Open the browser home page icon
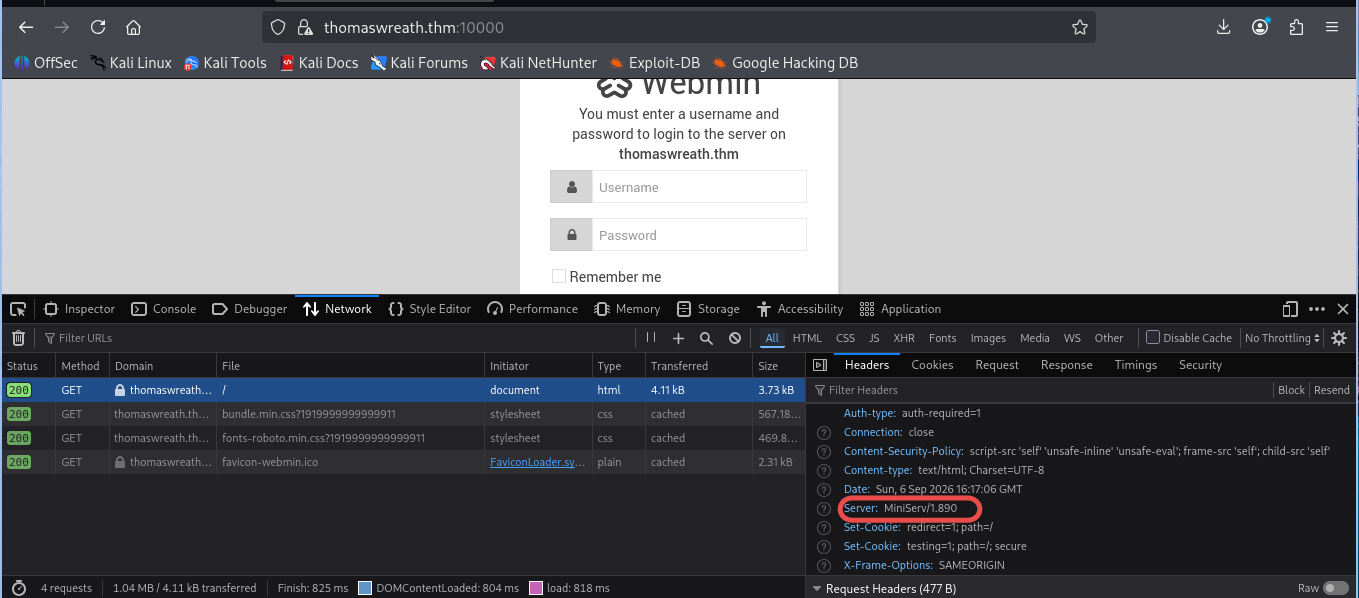Viewport: 1359px width, 598px height. click(133, 27)
